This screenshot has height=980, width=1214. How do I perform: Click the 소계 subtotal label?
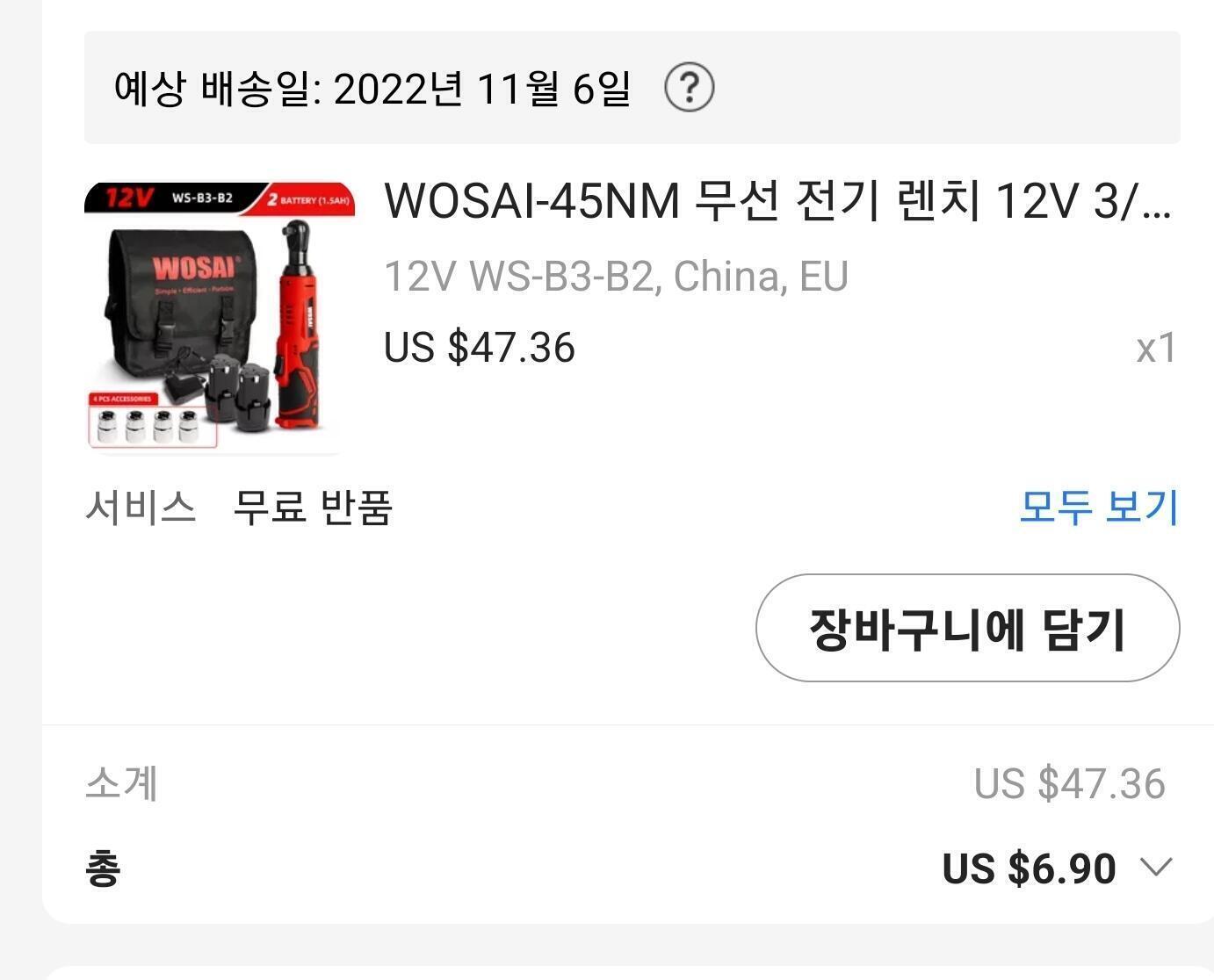click(x=122, y=783)
